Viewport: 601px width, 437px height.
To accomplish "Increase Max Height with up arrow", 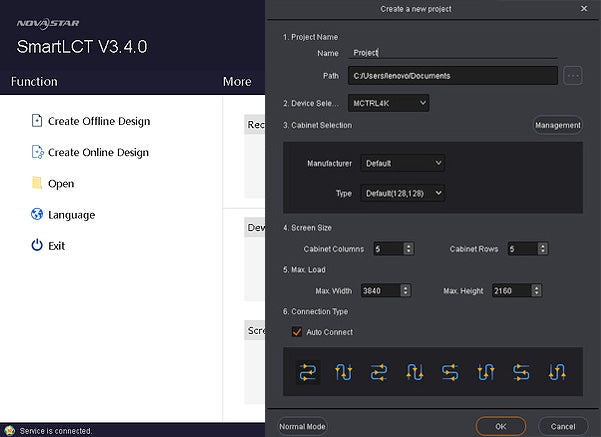I will (x=537, y=288).
